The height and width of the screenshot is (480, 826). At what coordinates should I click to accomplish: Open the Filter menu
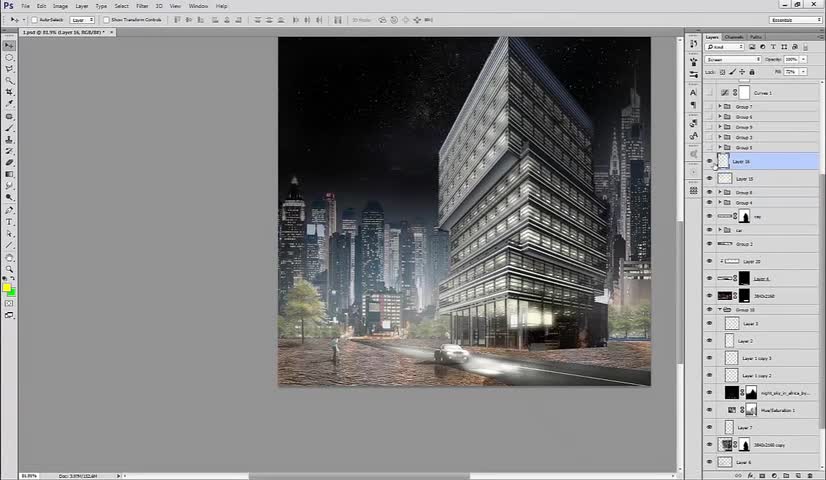pyautogui.click(x=142, y=6)
